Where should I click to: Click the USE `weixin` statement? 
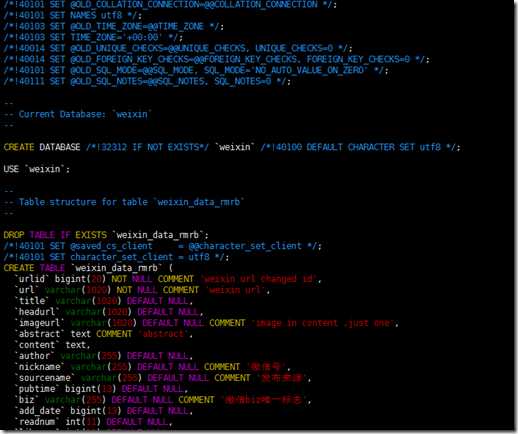tap(37, 169)
